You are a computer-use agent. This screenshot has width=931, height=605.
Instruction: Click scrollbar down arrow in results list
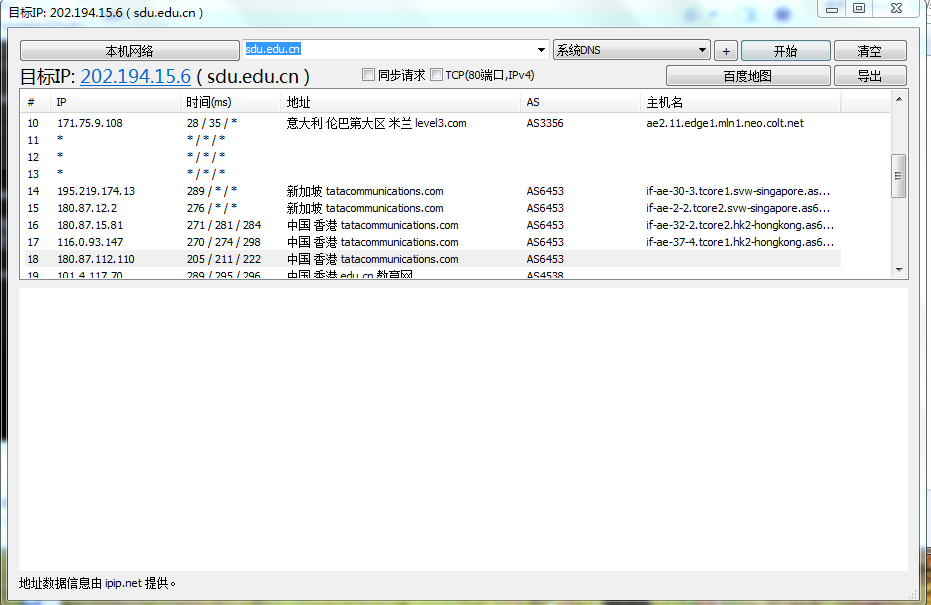(x=898, y=269)
